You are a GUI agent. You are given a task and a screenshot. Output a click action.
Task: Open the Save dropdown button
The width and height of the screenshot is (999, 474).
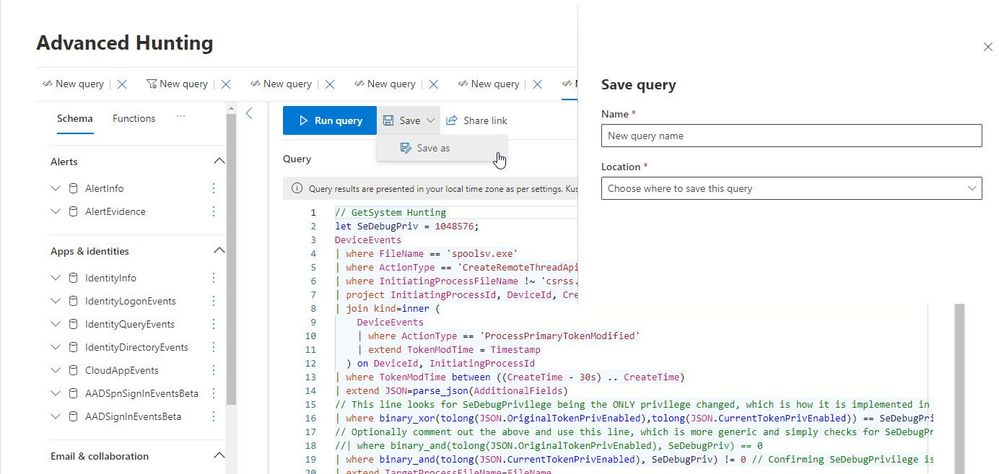408,120
